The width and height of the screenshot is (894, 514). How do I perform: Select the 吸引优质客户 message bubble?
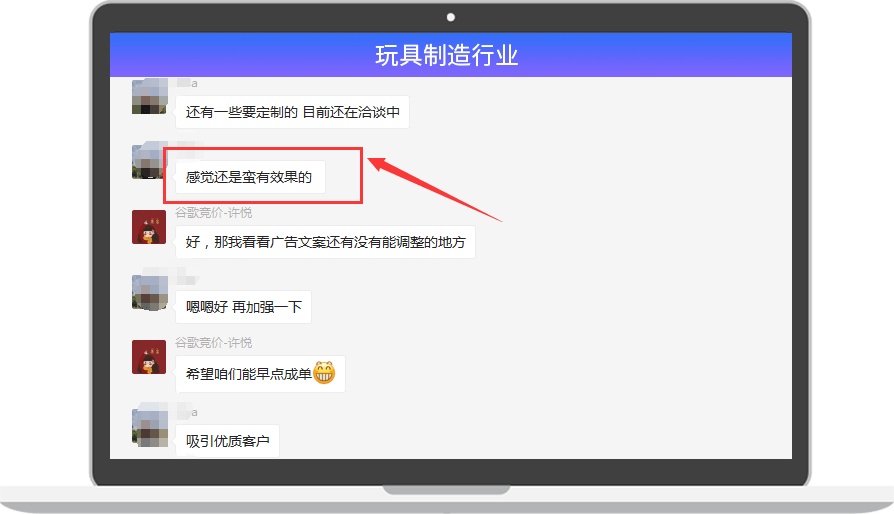[227, 440]
